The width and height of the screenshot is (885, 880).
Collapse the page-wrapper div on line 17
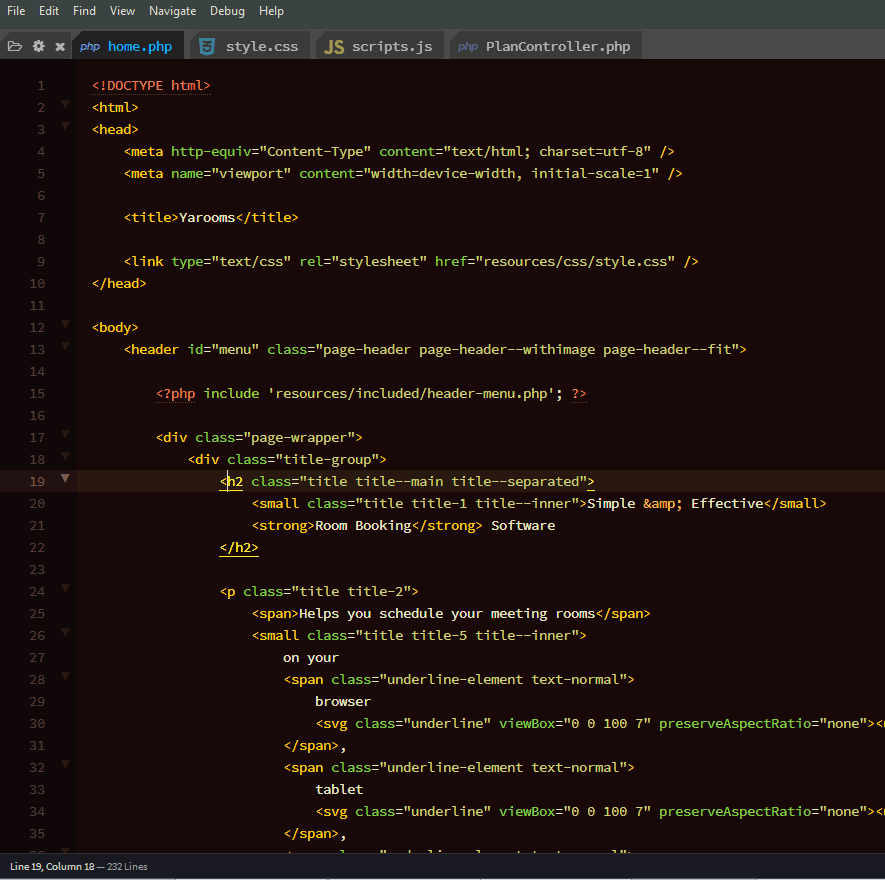pyautogui.click(x=65, y=434)
